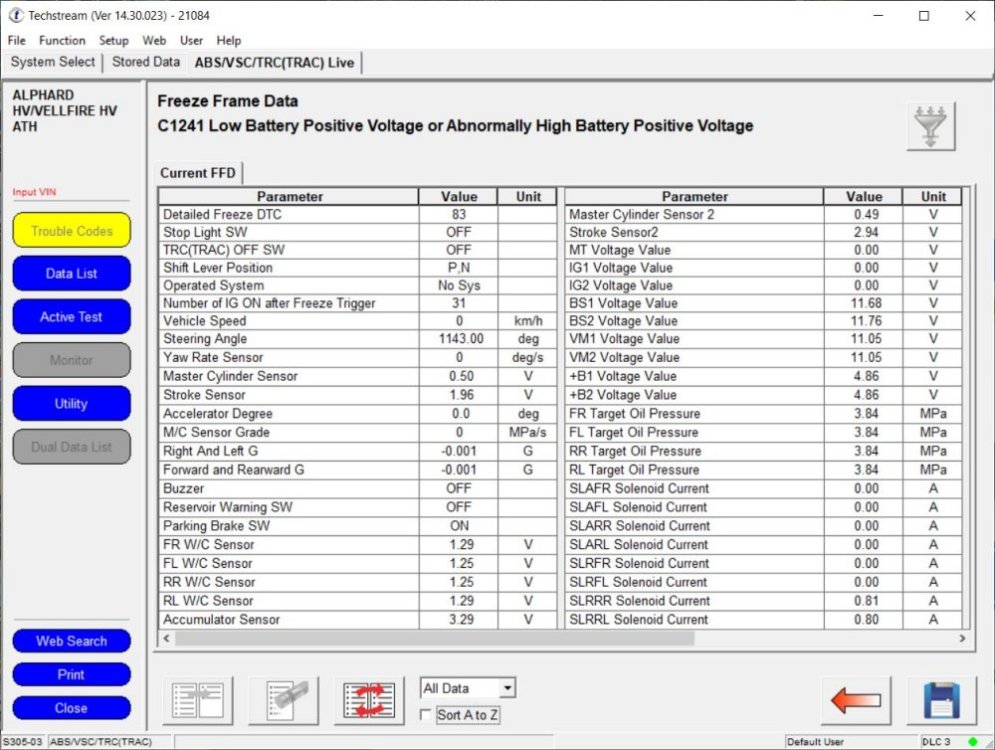Screen dimensions: 995x750
Task: Click the right Unit column header
Action: tap(933, 197)
